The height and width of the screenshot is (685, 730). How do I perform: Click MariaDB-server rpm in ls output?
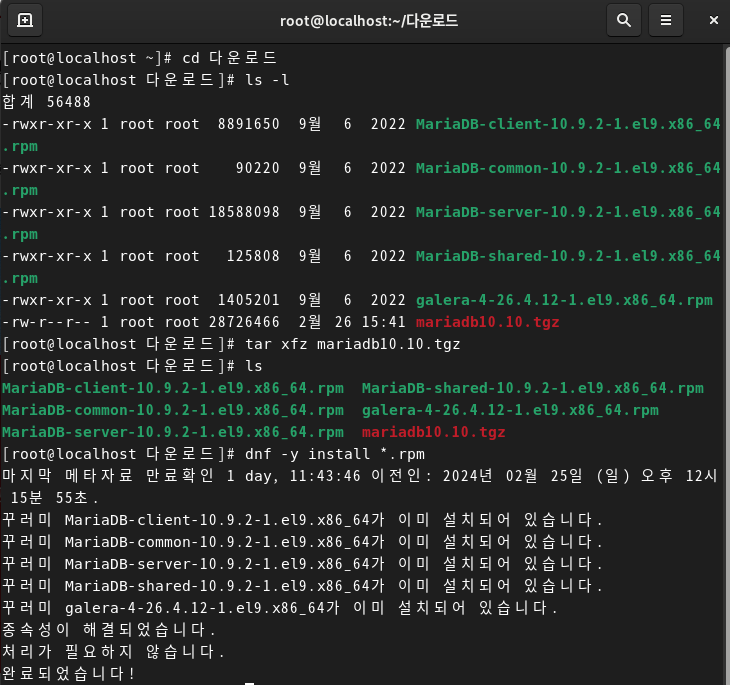(173, 432)
